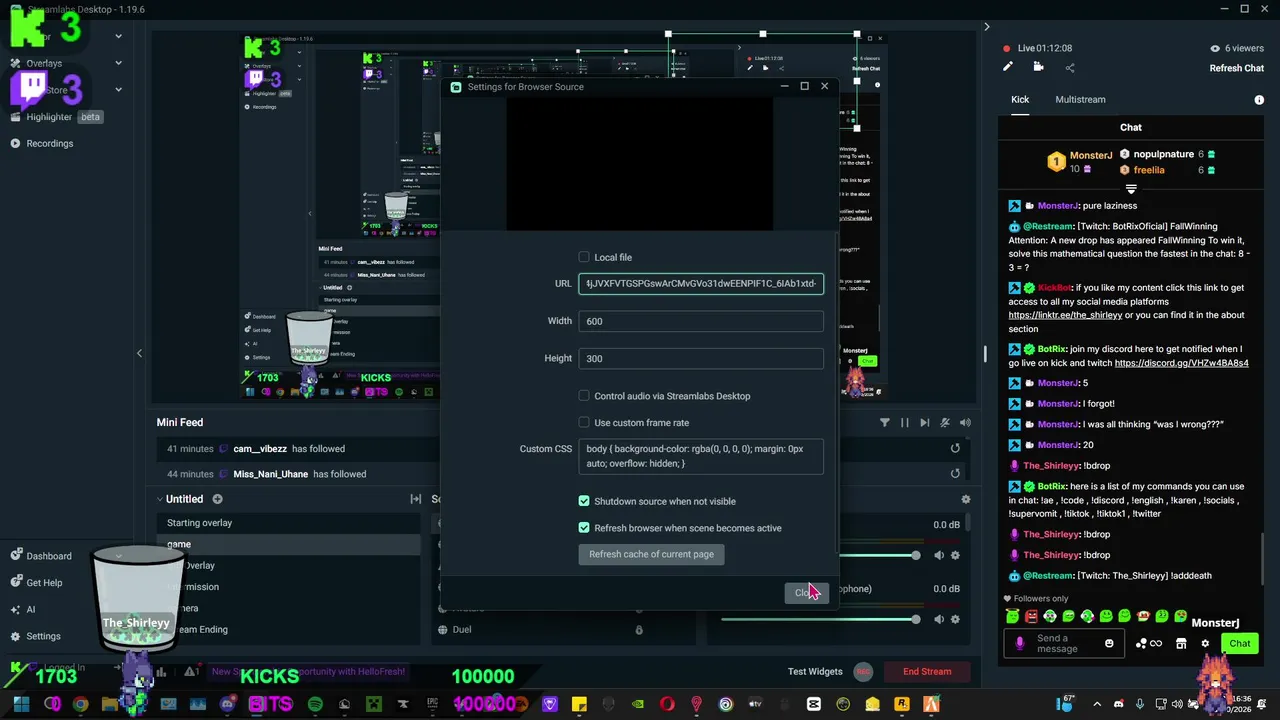Skip to next alert in Mini Feed

coord(925,423)
